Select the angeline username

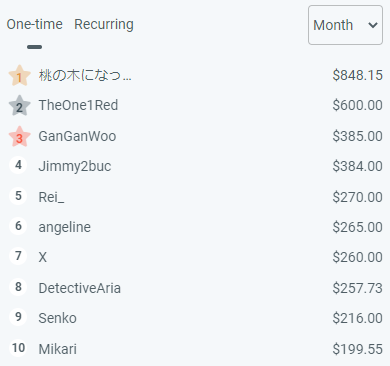click(65, 227)
